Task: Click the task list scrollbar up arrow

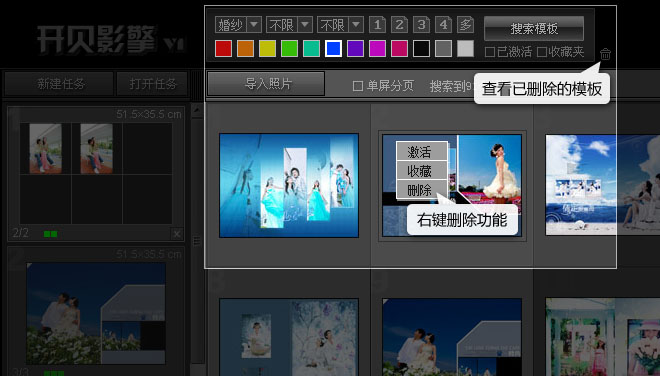Action: click(x=197, y=110)
